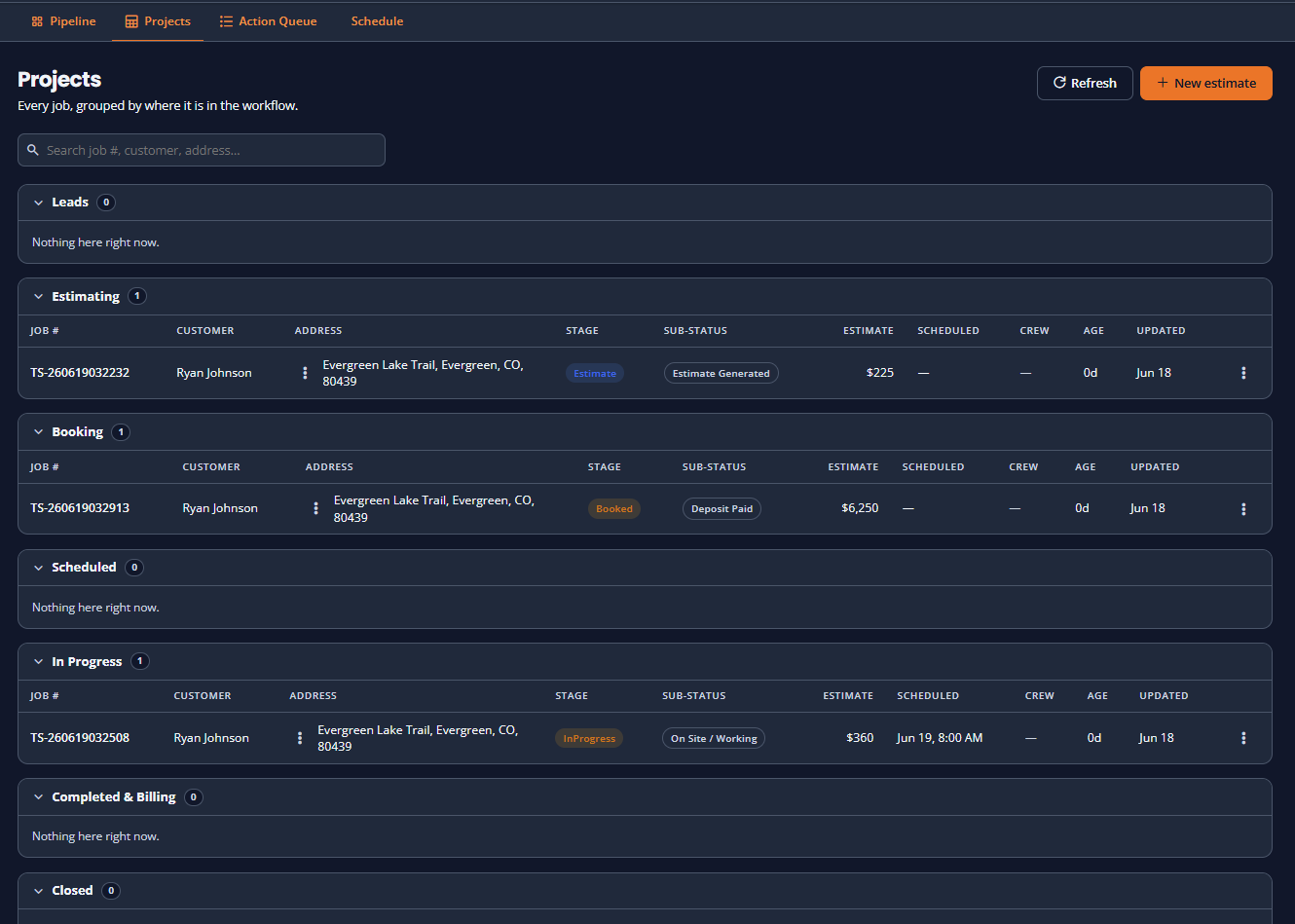1295x924 pixels.
Task: Select job number TS-260619032508
Action: (x=80, y=738)
